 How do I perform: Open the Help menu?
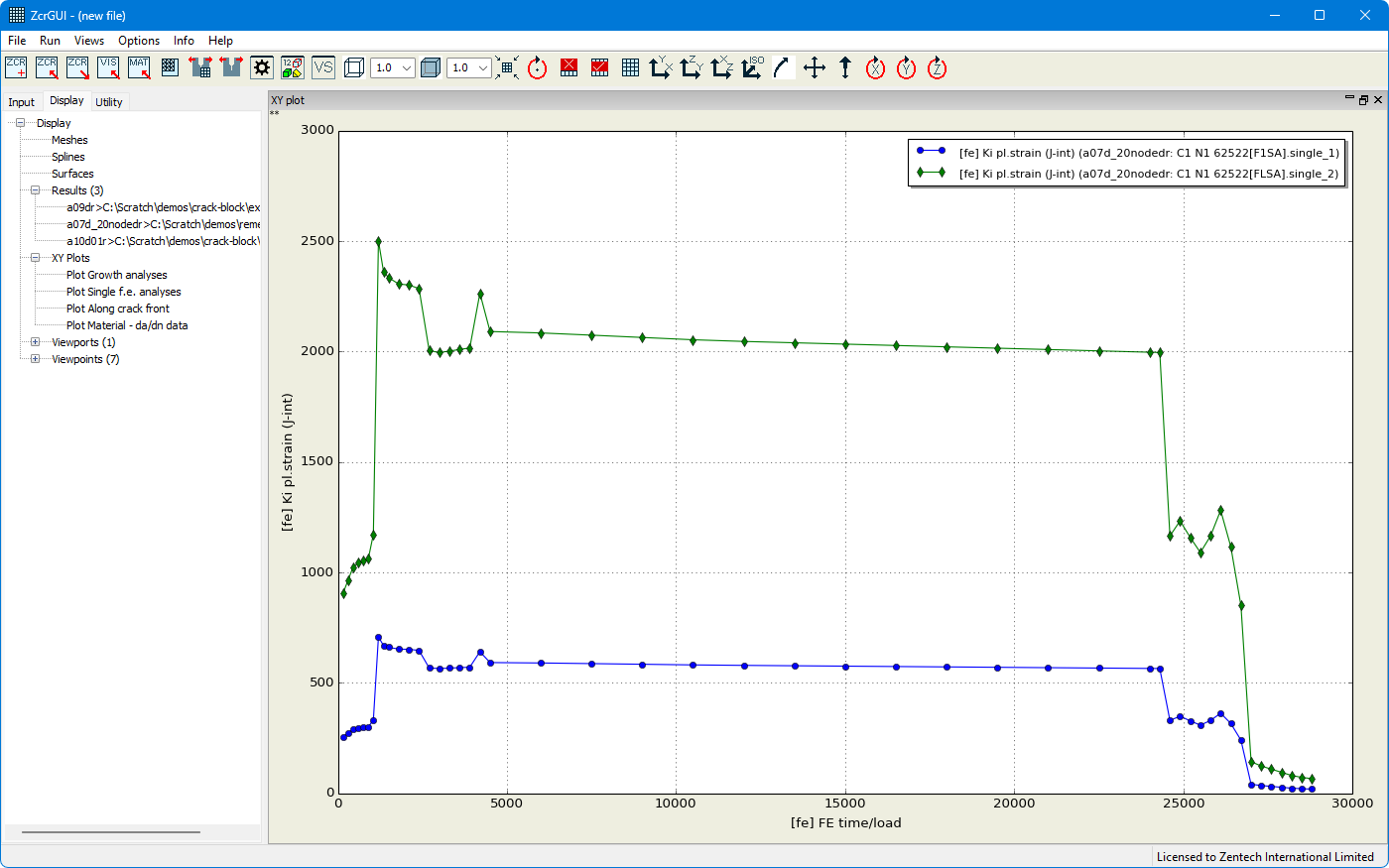click(220, 41)
